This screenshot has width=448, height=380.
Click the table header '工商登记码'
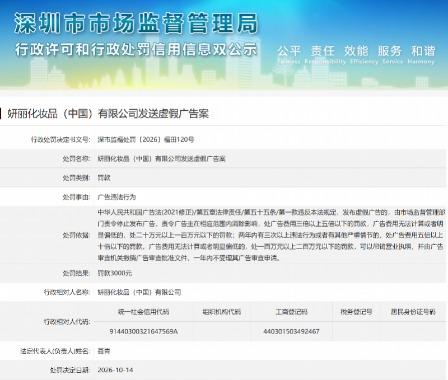pyautogui.click(x=291, y=312)
